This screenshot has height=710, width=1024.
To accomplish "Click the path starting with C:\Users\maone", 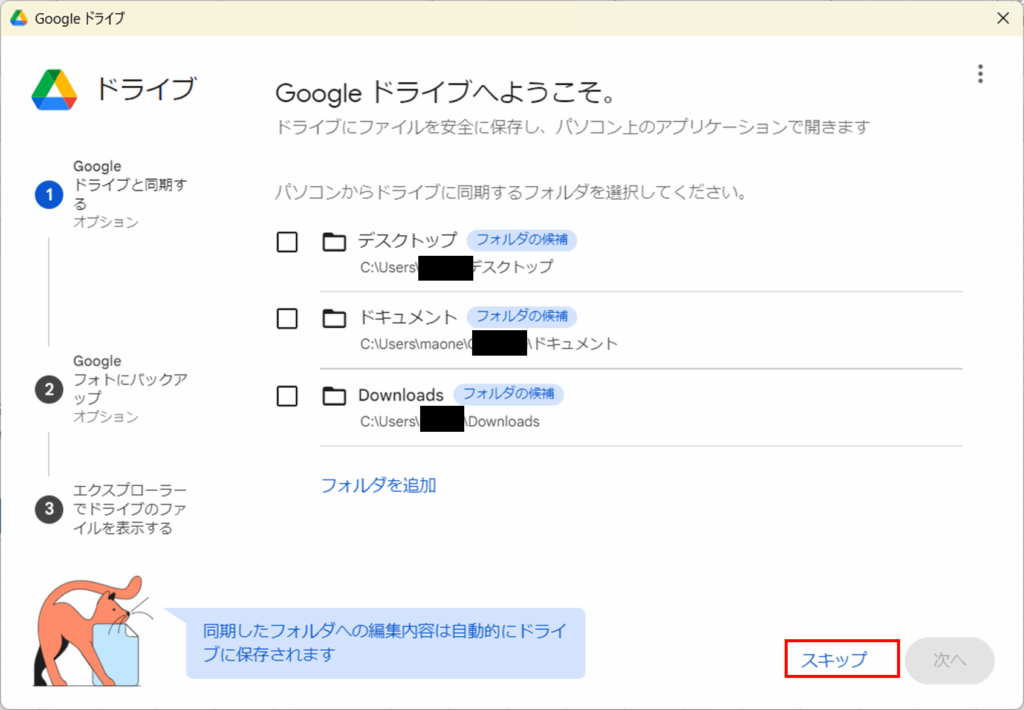I will 488,344.
